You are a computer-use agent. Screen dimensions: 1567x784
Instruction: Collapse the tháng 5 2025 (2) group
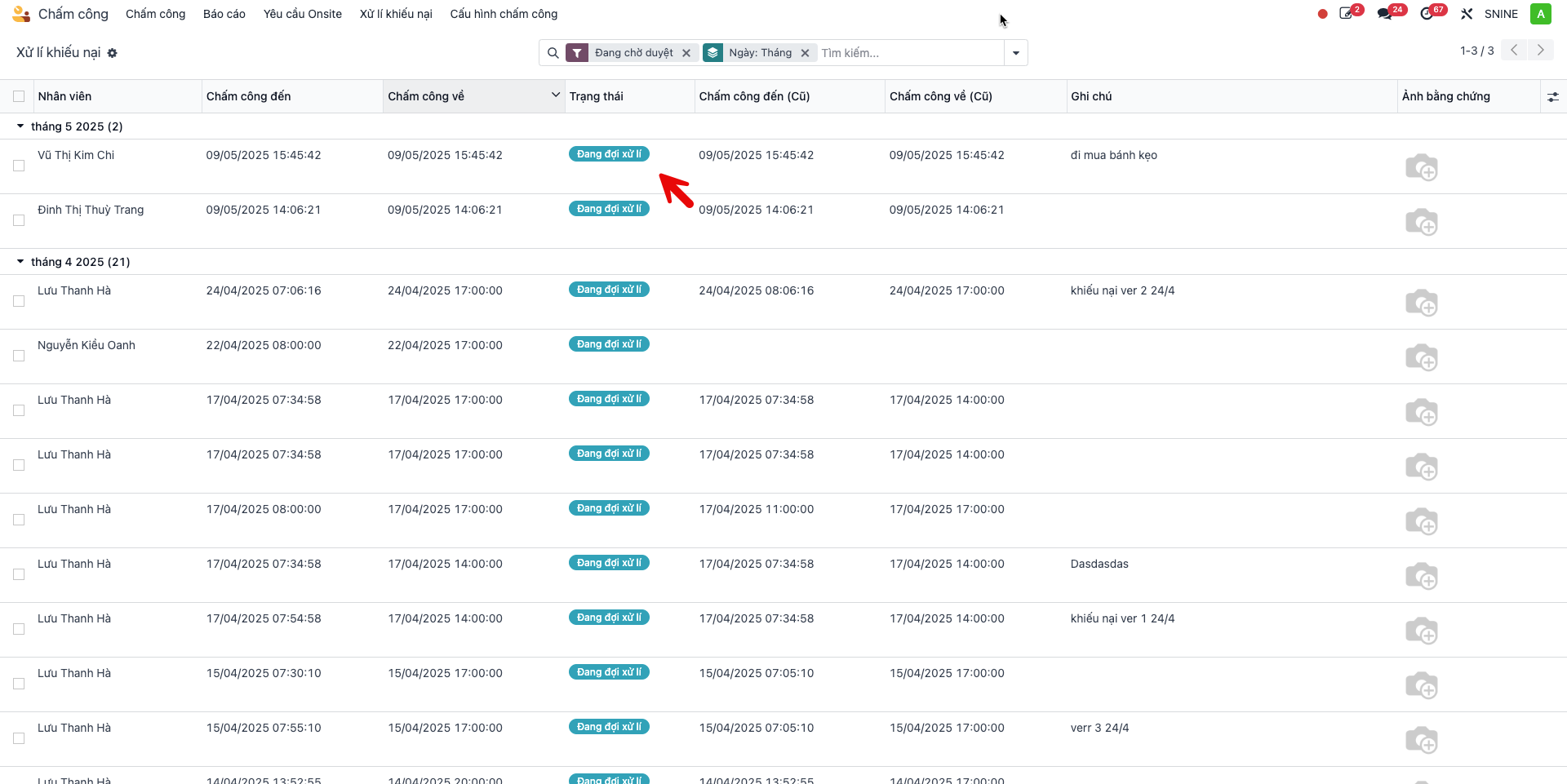tap(20, 126)
